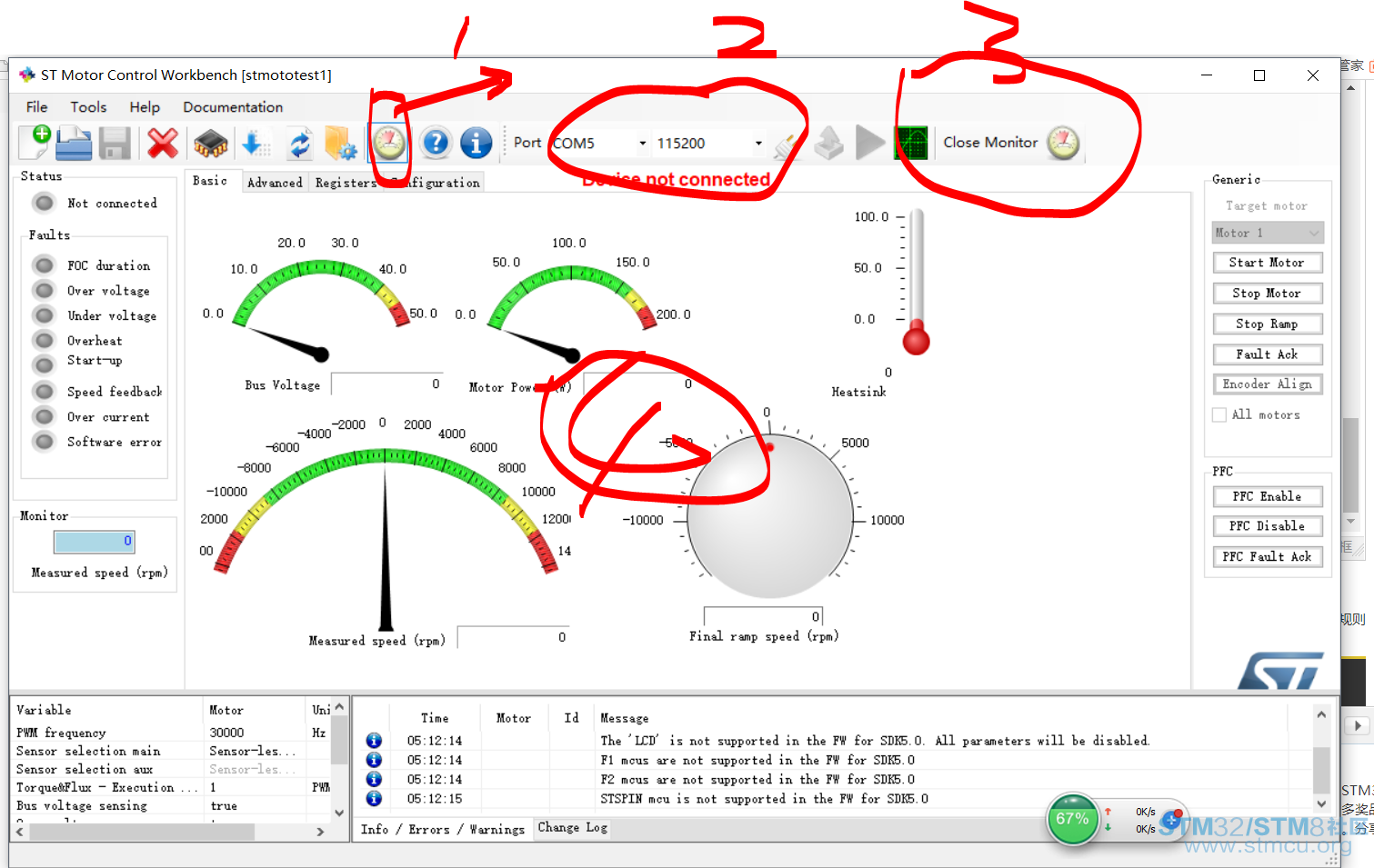
Task: Click the ST logo
Action: [1280, 671]
